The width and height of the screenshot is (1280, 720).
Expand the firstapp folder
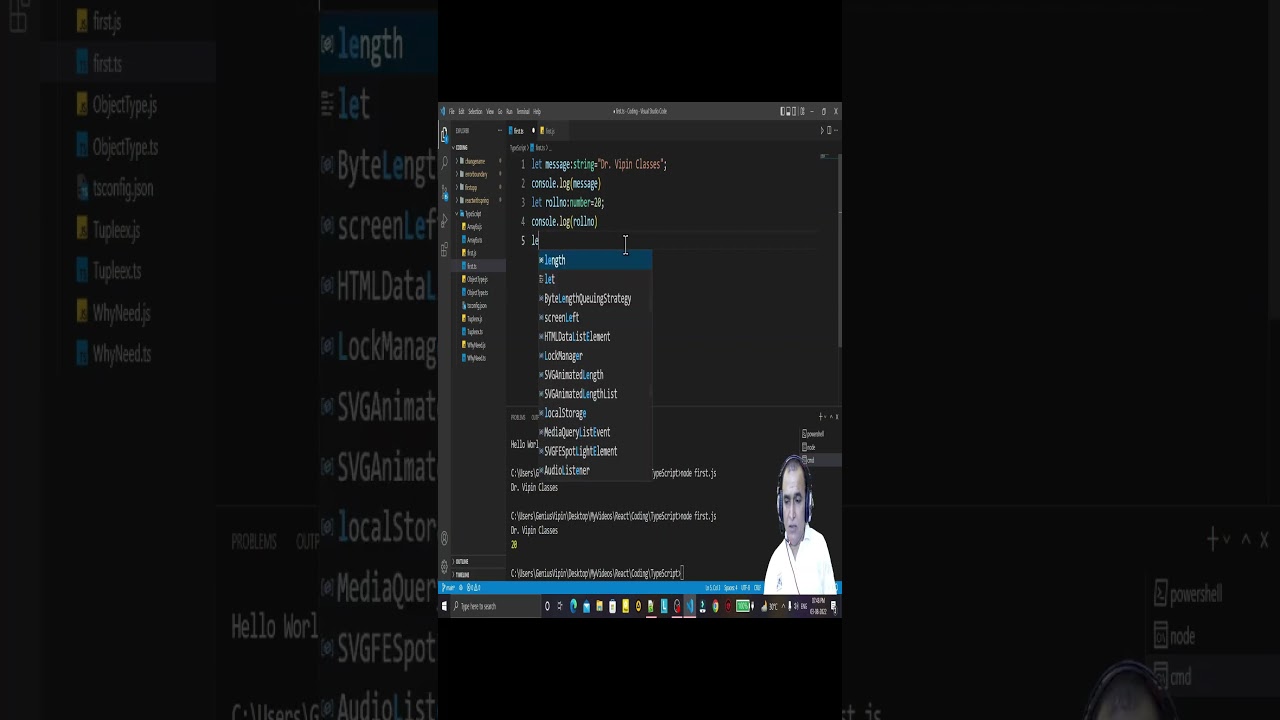point(480,187)
